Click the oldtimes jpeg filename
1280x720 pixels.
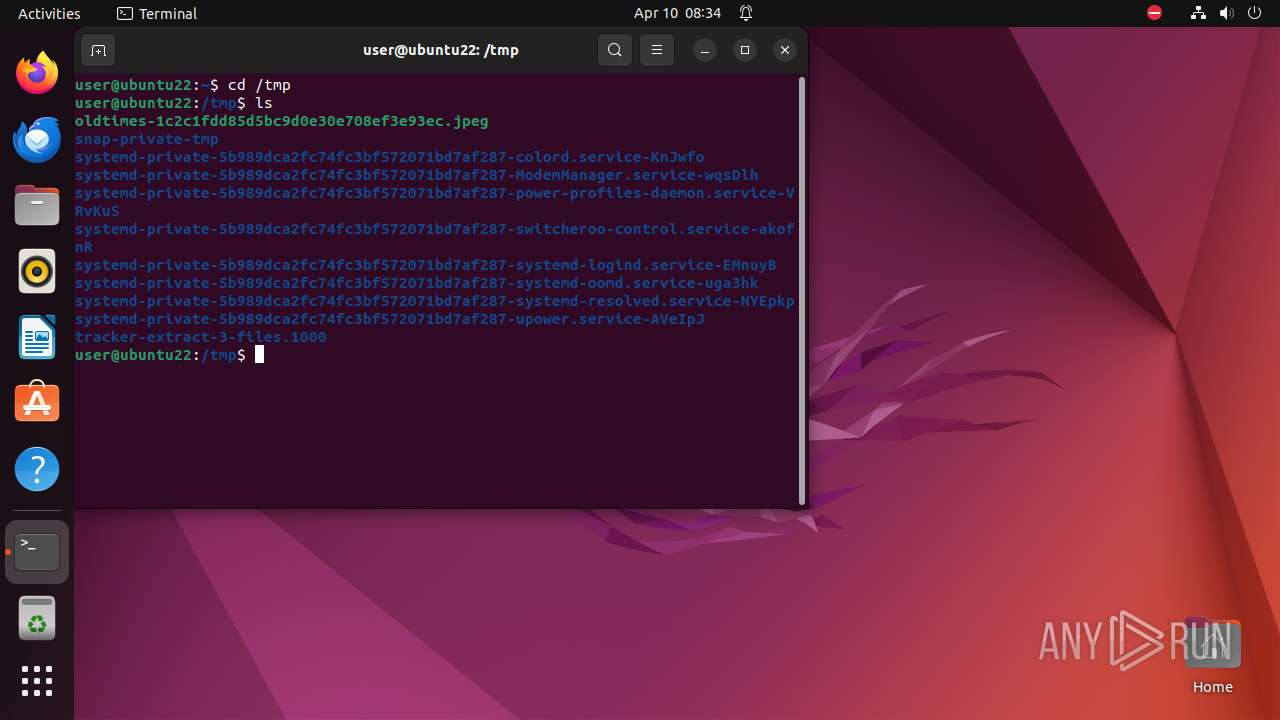pyautogui.click(x=282, y=121)
